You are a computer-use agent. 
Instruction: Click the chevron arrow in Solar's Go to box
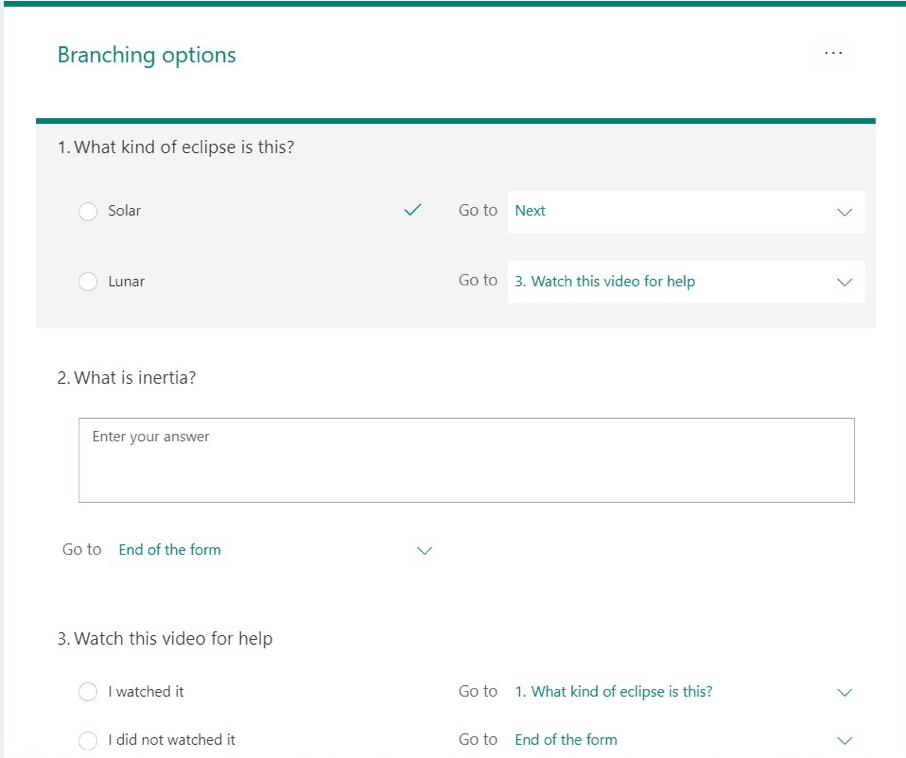coord(844,212)
